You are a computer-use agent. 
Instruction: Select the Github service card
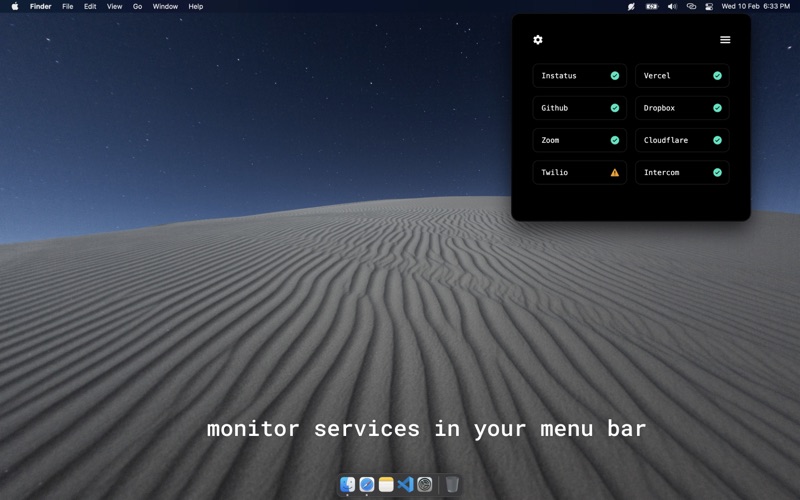[580, 108]
